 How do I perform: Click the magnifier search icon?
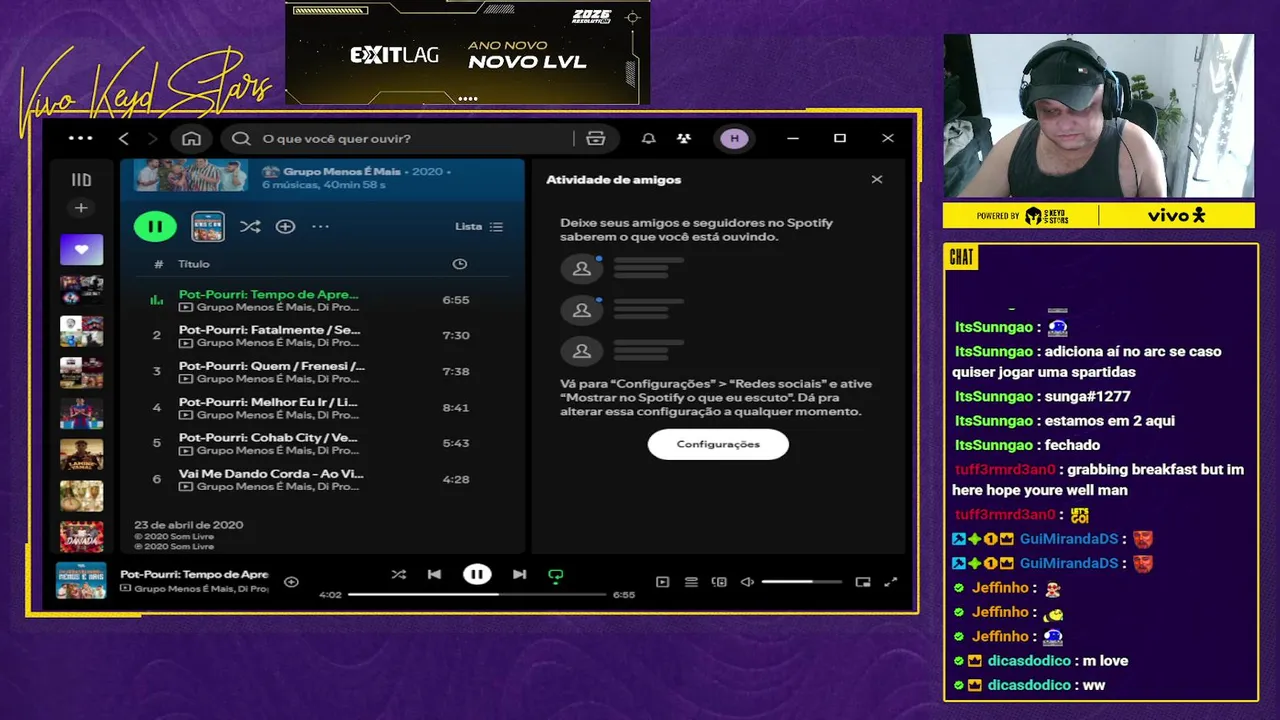(x=241, y=138)
